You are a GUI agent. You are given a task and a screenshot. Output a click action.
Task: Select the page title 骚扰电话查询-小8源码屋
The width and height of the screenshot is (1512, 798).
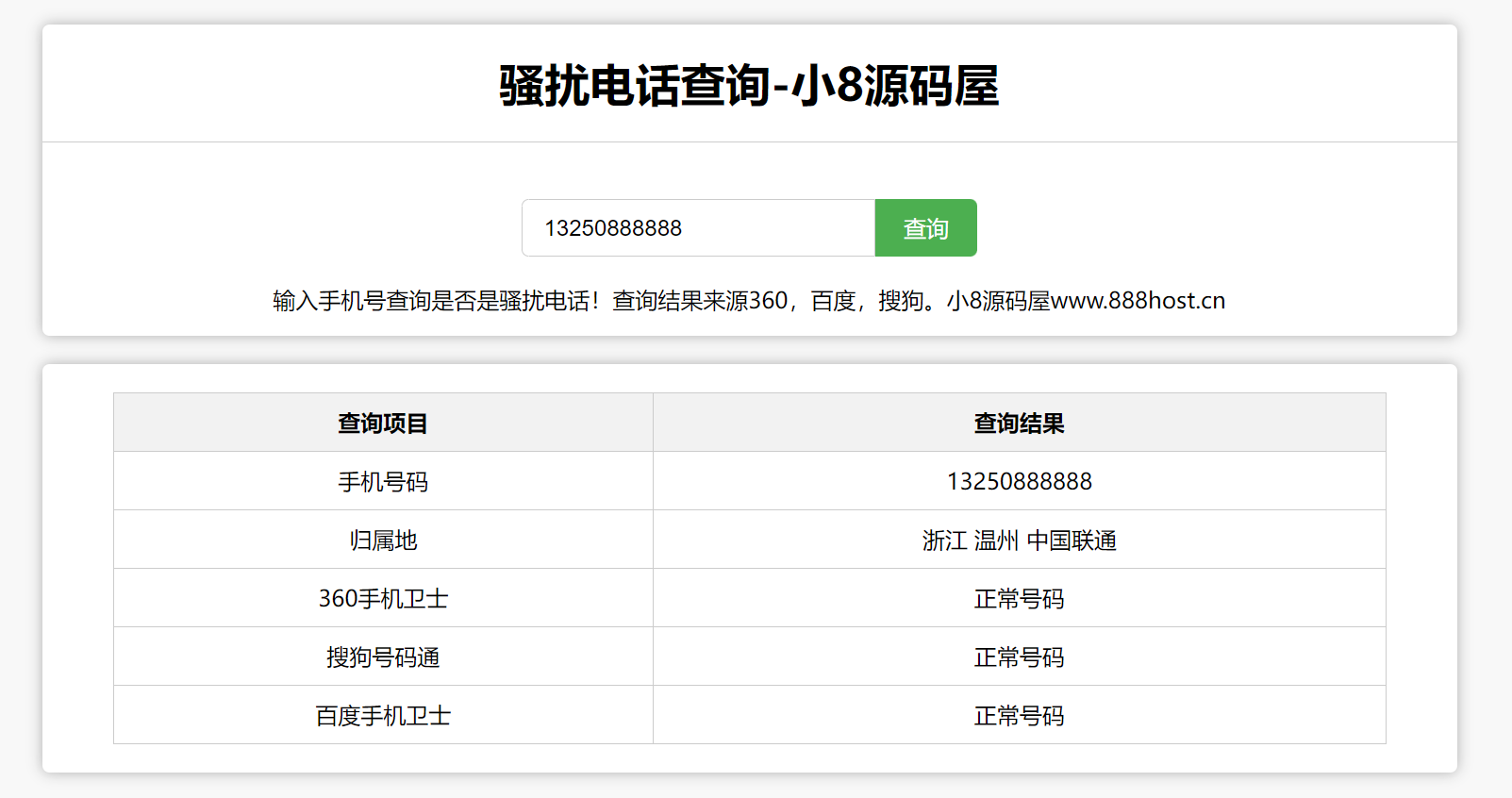749,86
